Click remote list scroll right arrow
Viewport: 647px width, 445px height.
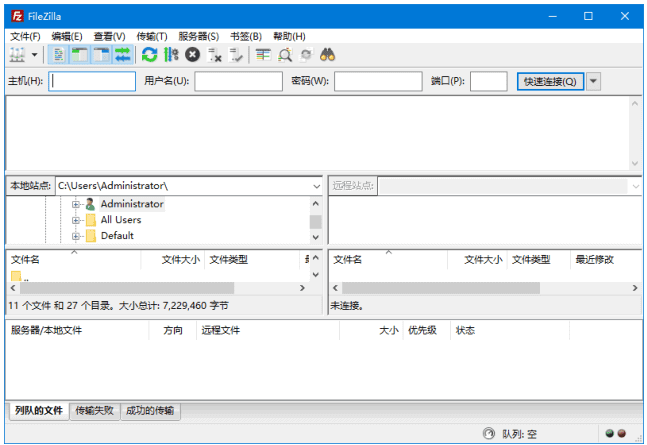(635, 288)
